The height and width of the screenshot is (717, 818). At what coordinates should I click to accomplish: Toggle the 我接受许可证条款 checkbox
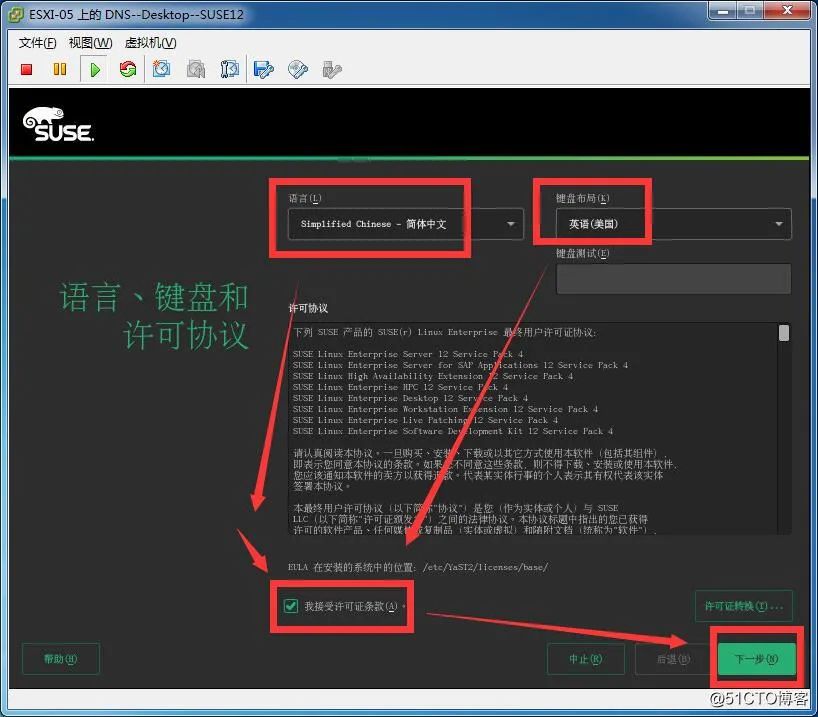(x=291, y=606)
